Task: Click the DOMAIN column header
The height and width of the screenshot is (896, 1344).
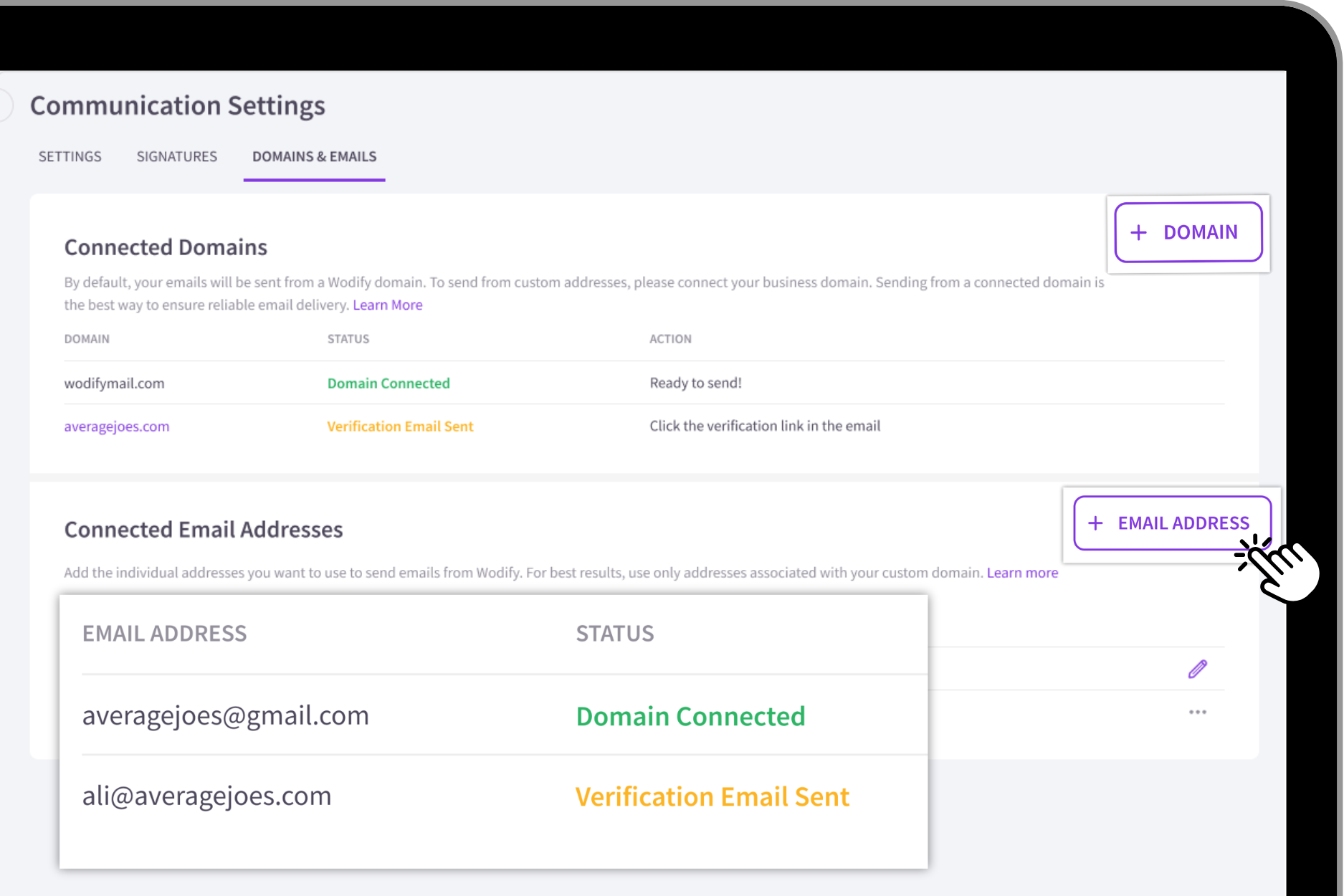Action: pos(87,338)
